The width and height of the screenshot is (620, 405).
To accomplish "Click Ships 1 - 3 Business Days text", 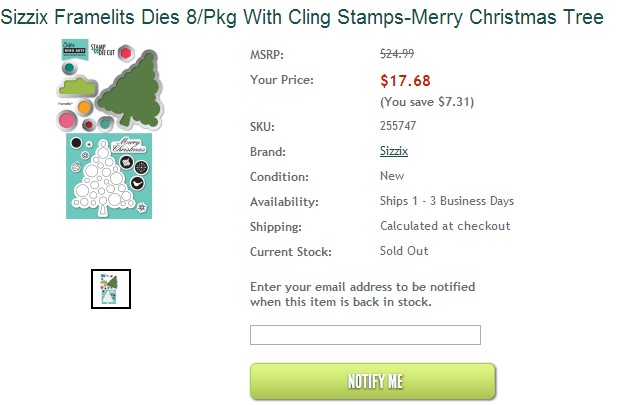I will pyautogui.click(x=447, y=201).
